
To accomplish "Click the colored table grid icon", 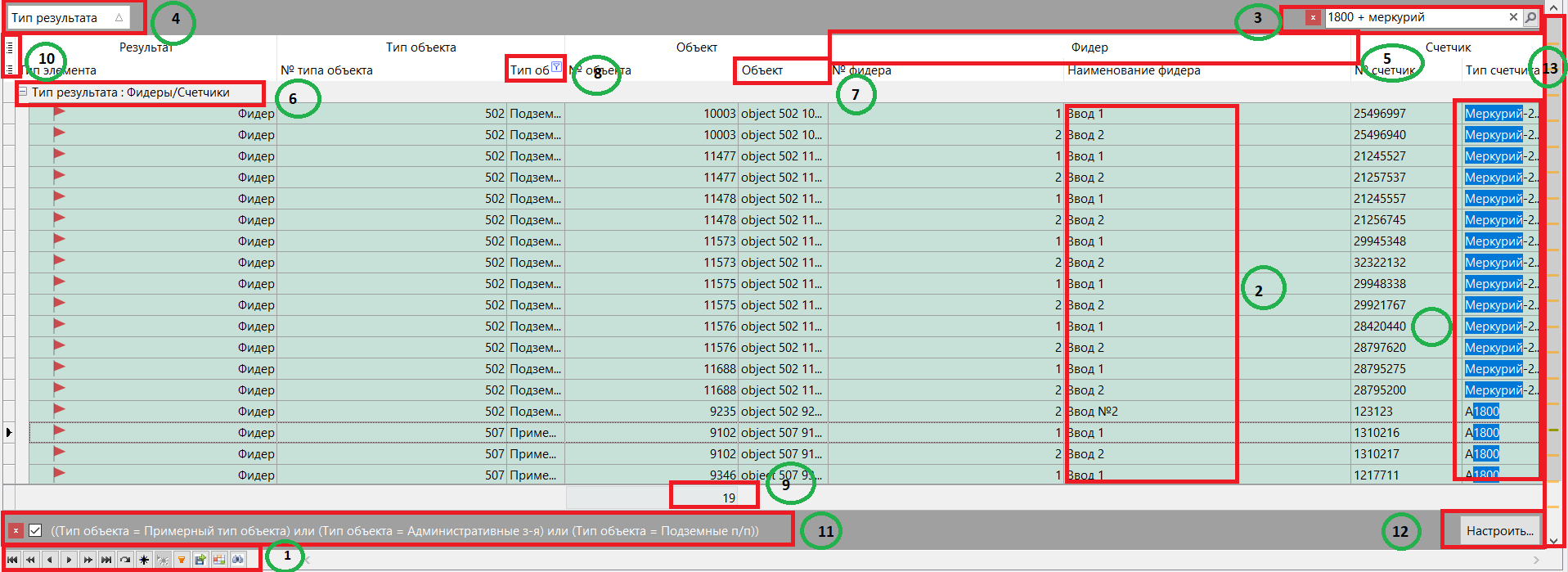I will click(x=219, y=560).
